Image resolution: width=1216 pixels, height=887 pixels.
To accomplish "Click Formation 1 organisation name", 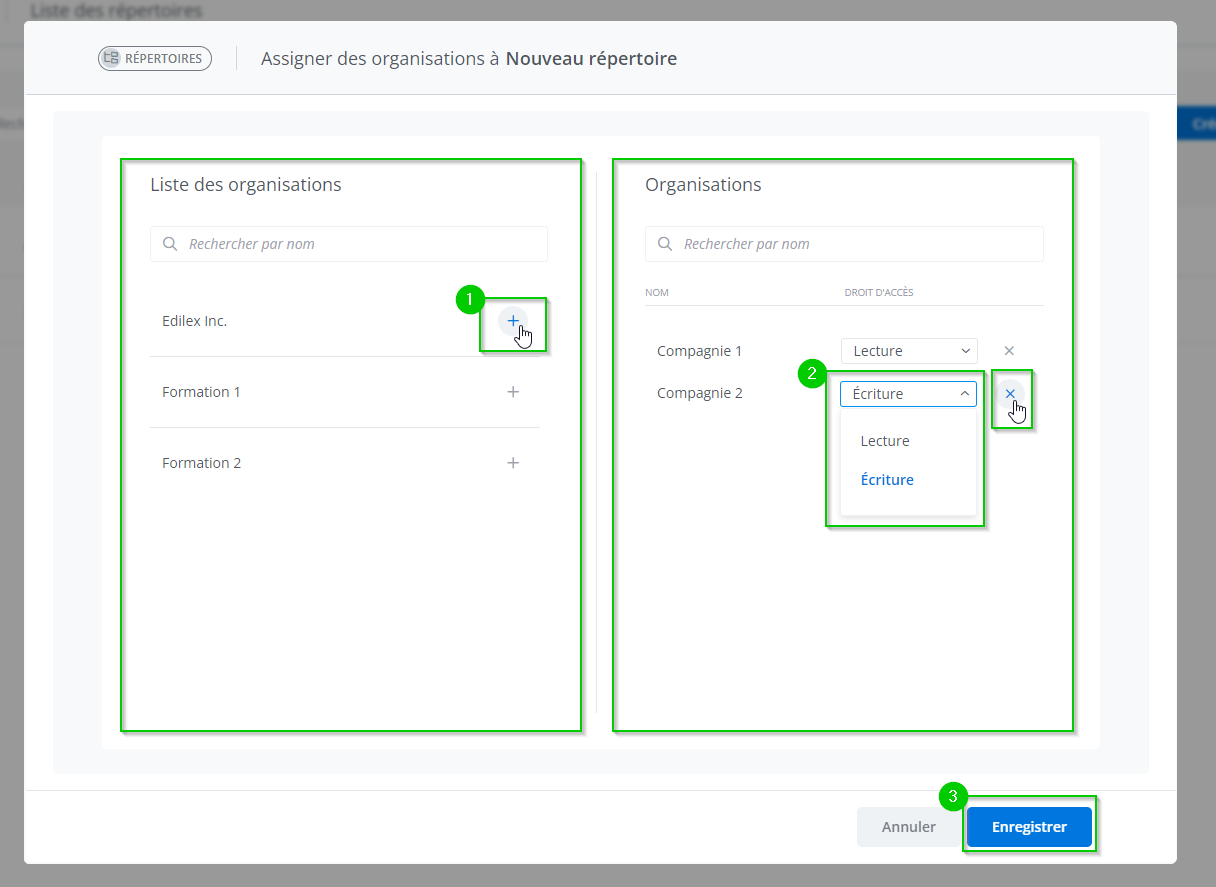I will click(201, 392).
